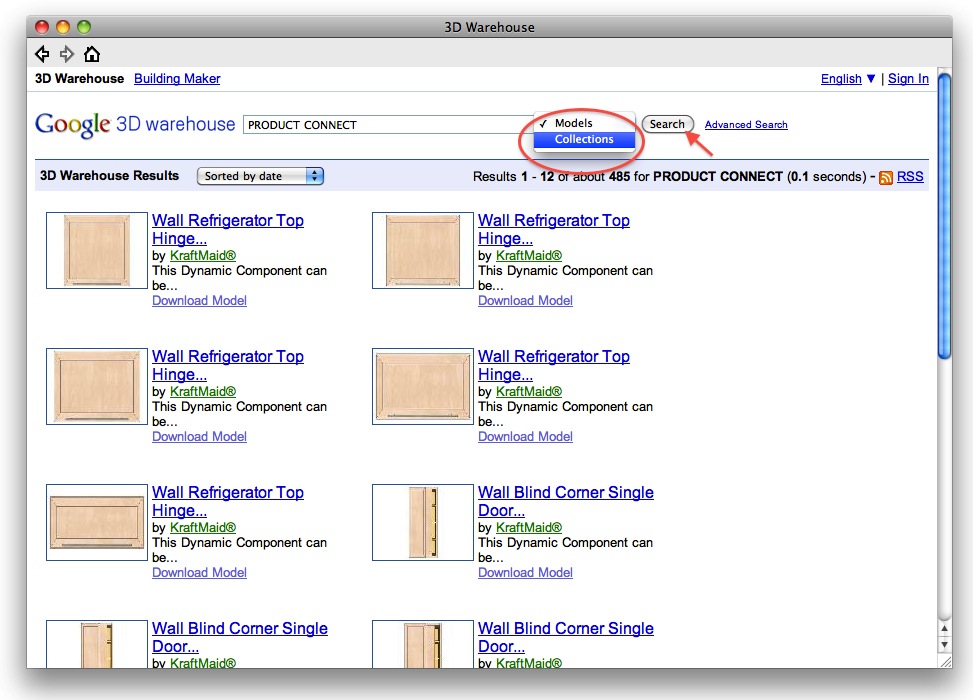Click the blue vertical scrollbar thumb
Image resolution: width=973 pixels, height=700 pixels.
tap(944, 216)
